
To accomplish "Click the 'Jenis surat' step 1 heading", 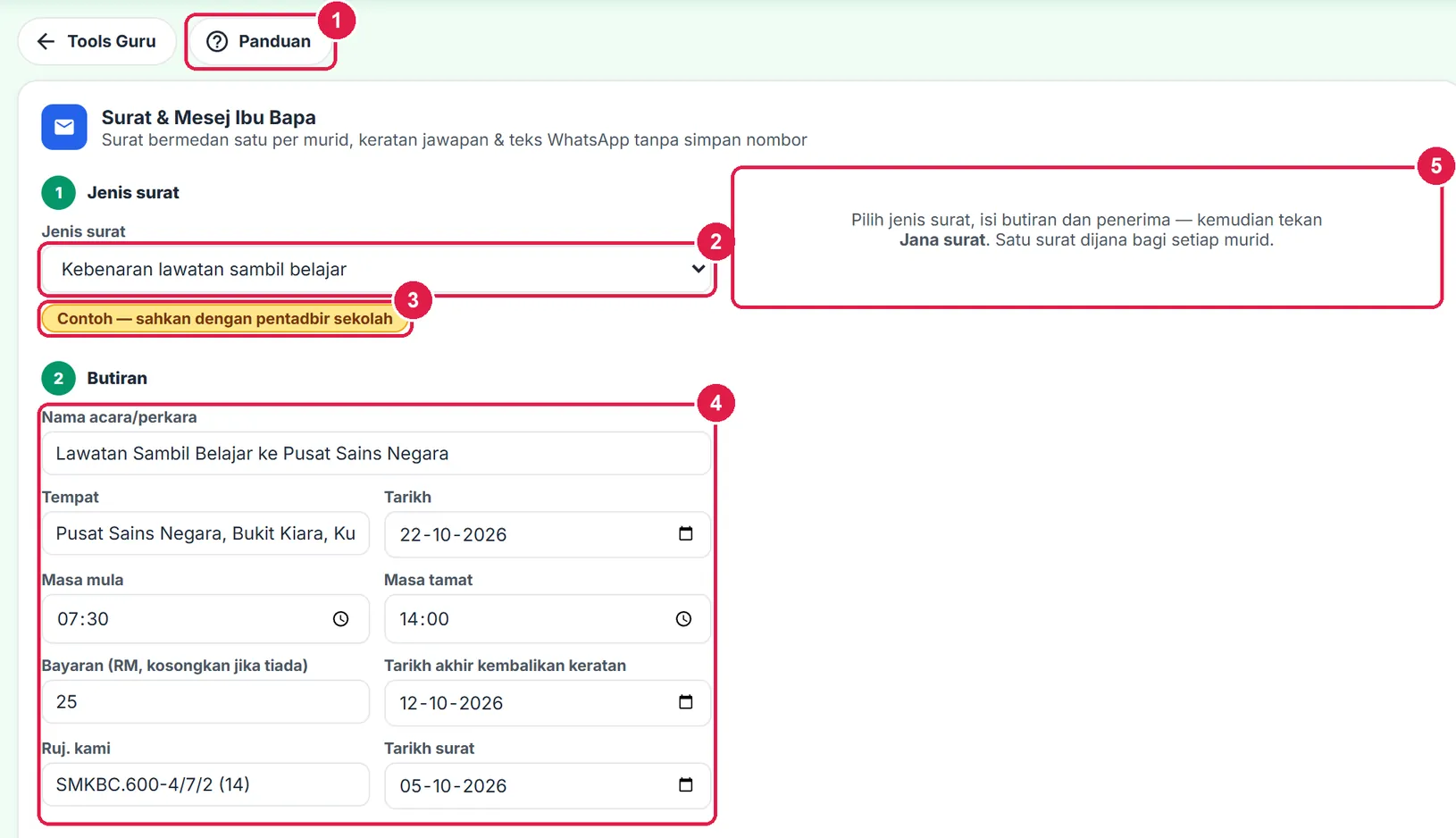I will coord(133,192).
